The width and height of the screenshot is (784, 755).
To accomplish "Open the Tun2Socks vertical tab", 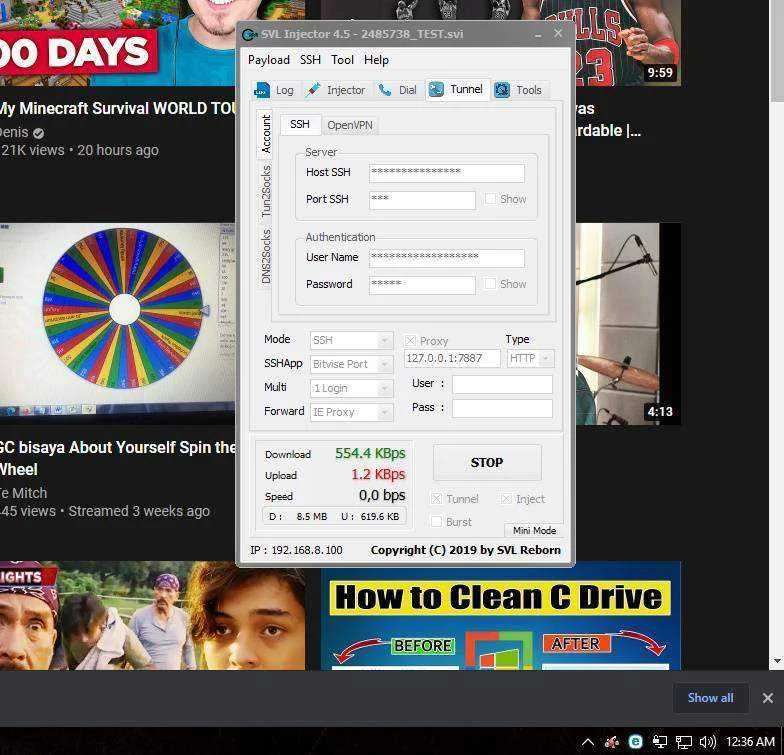I will coord(266,190).
